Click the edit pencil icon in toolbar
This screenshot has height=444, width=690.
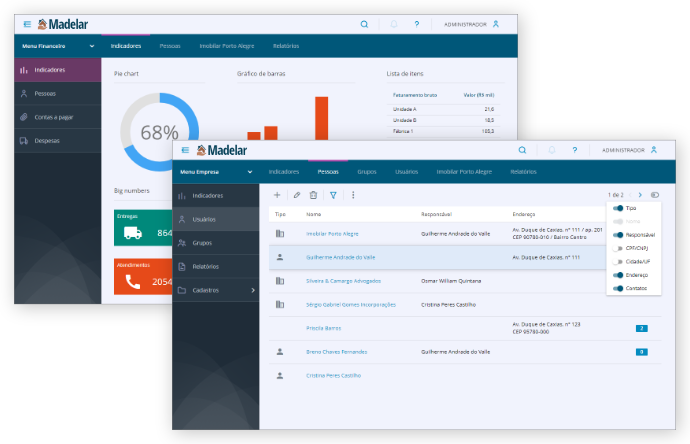(297, 195)
